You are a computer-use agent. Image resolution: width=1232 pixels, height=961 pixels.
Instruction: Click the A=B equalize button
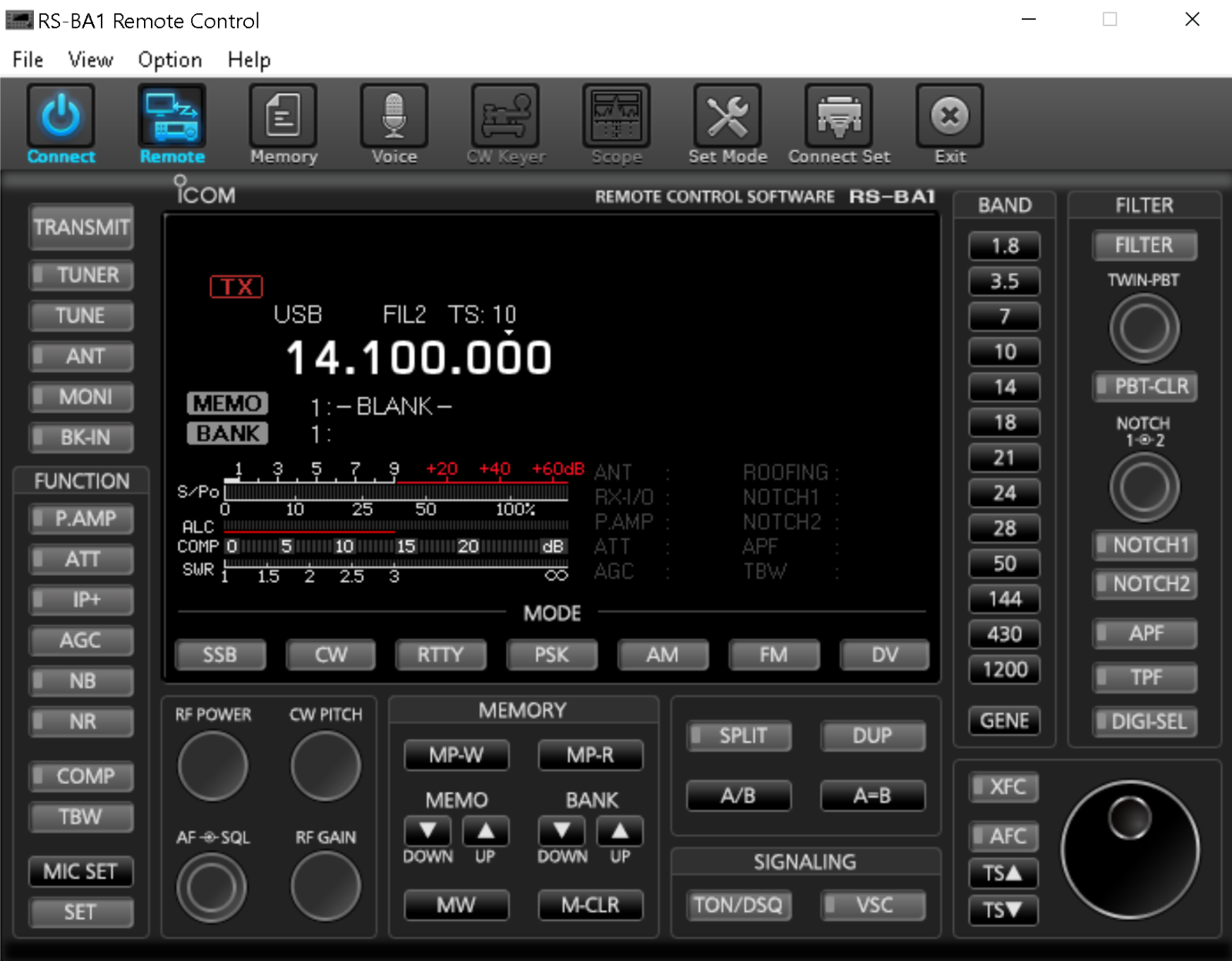pos(873,795)
